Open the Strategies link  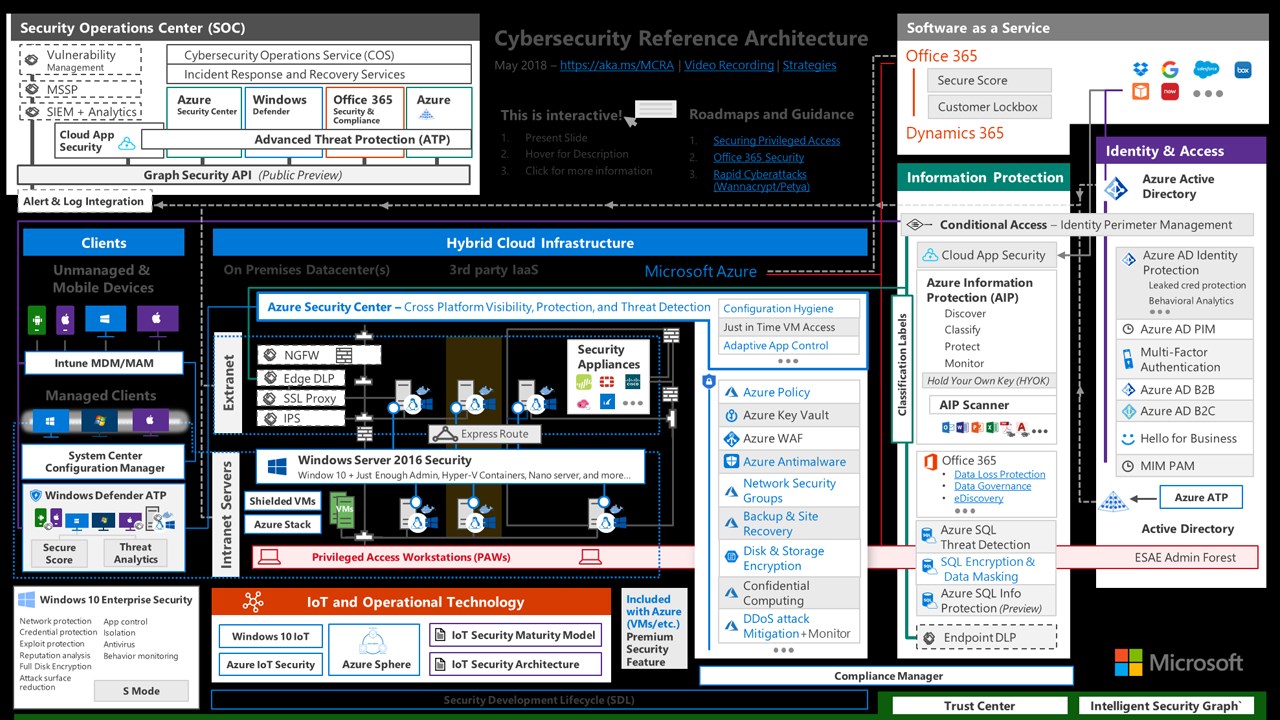[x=809, y=65]
